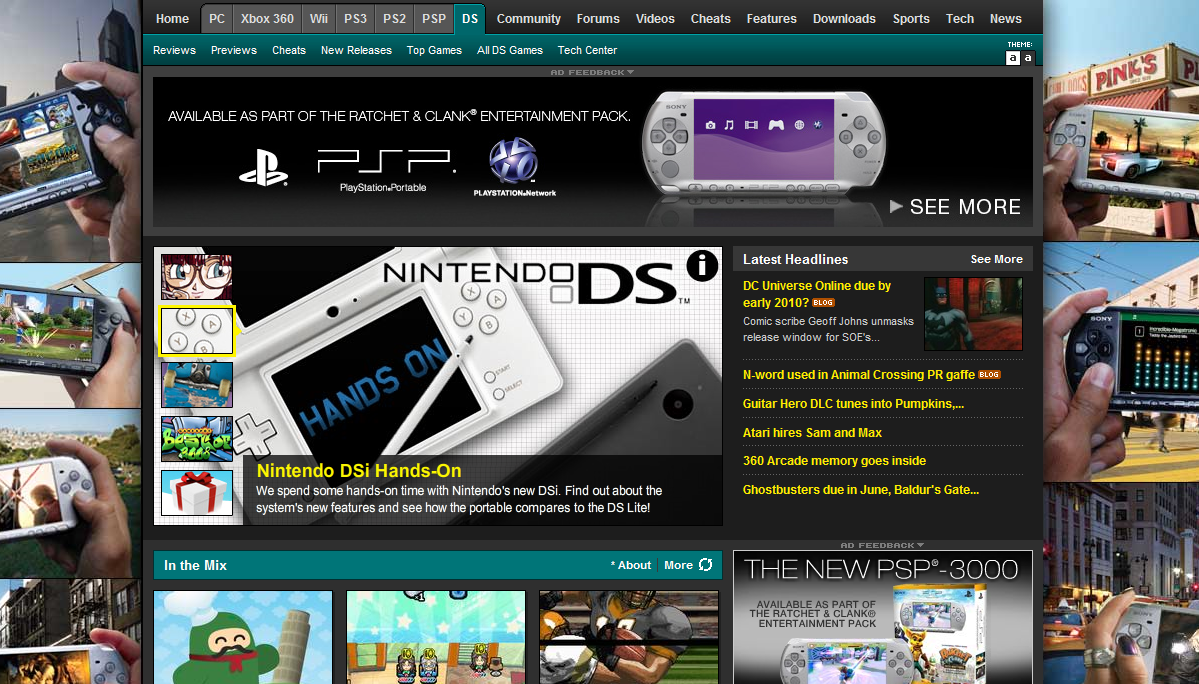Open the 'Nintendo DSi Hands-On' feature title

359,471
